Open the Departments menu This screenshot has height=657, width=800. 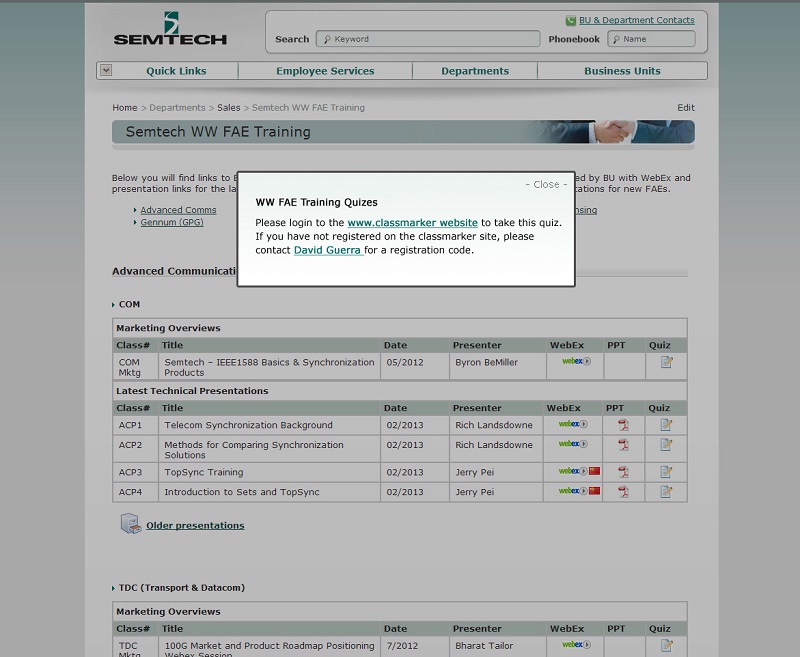point(474,71)
